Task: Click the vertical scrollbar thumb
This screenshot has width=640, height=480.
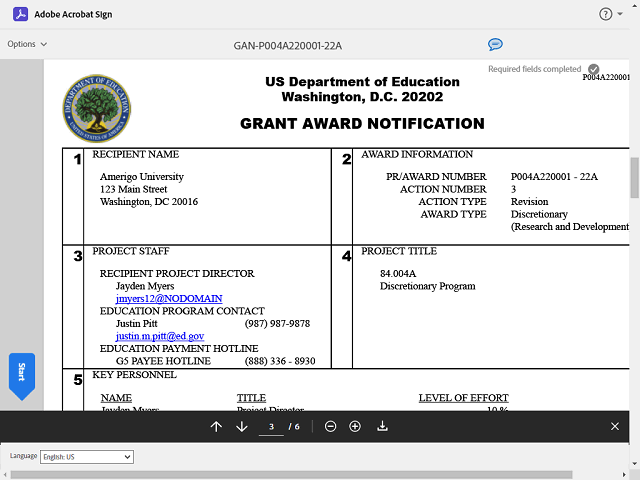Action: pyautogui.click(x=634, y=180)
